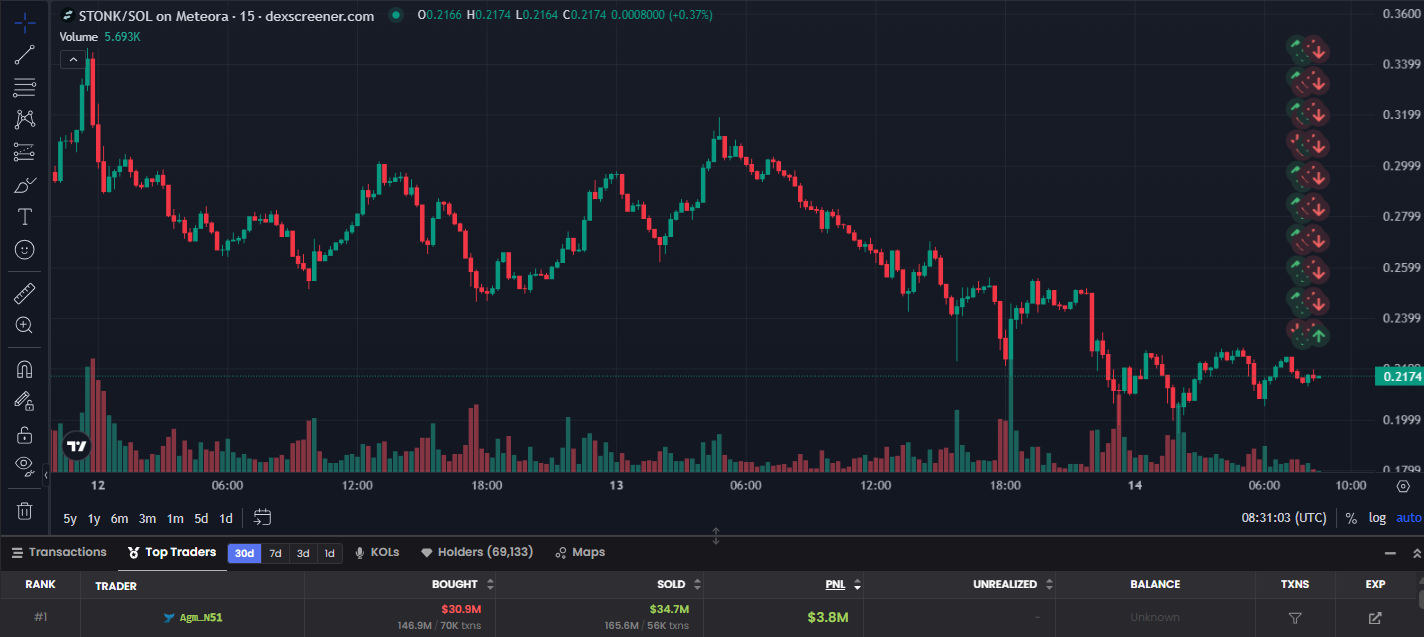Image resolution: width=1424 pixels, height=637 pixels.
Task: Open the long/short position prediction tool
Action: (25, 152)
